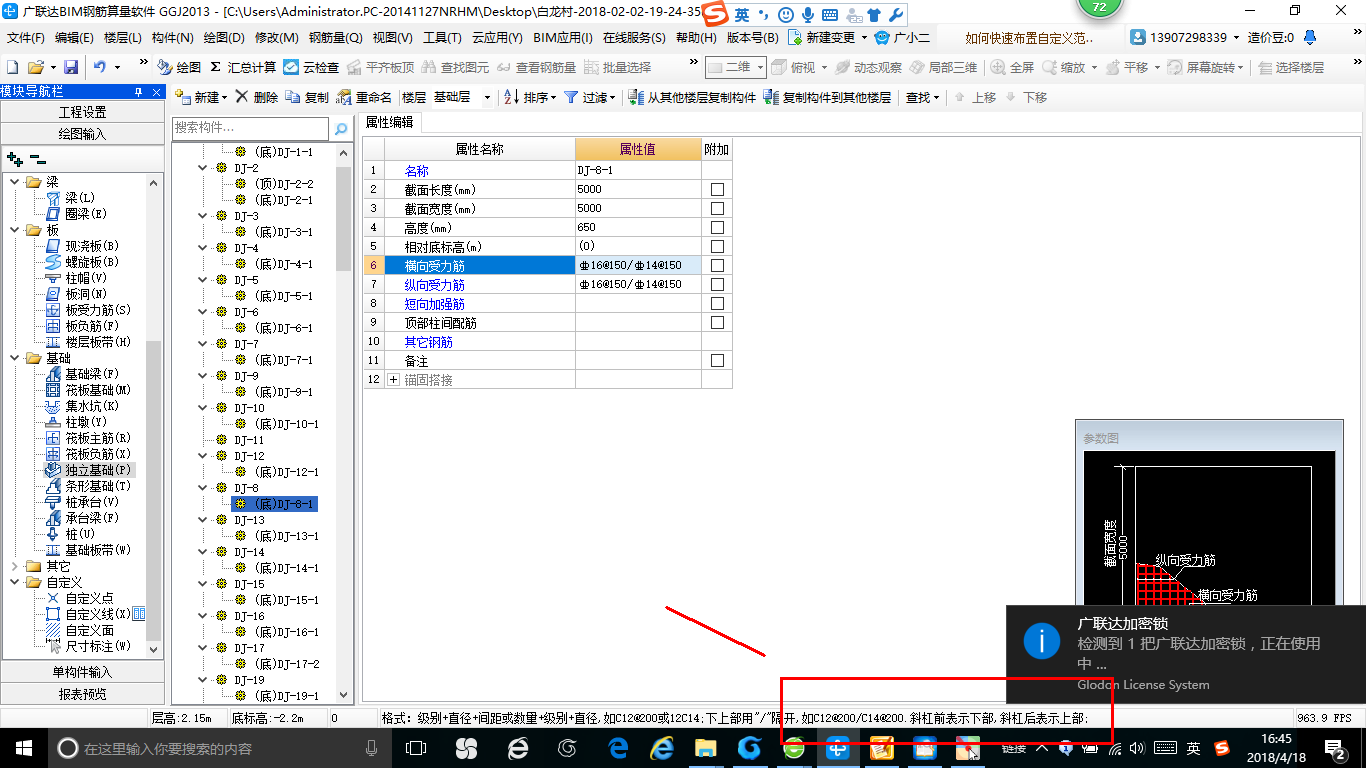
Task: Collapse the DJ-2 tree node
Action: click(x=204, y=168)
